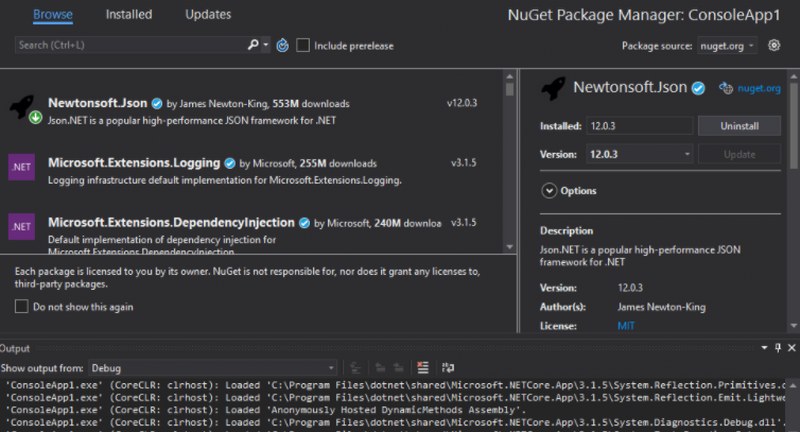Image resolution: width=800 pixels, height=432 pixels.
Task: Toggle auto hide pin on Output
Action: click(778, 348)
